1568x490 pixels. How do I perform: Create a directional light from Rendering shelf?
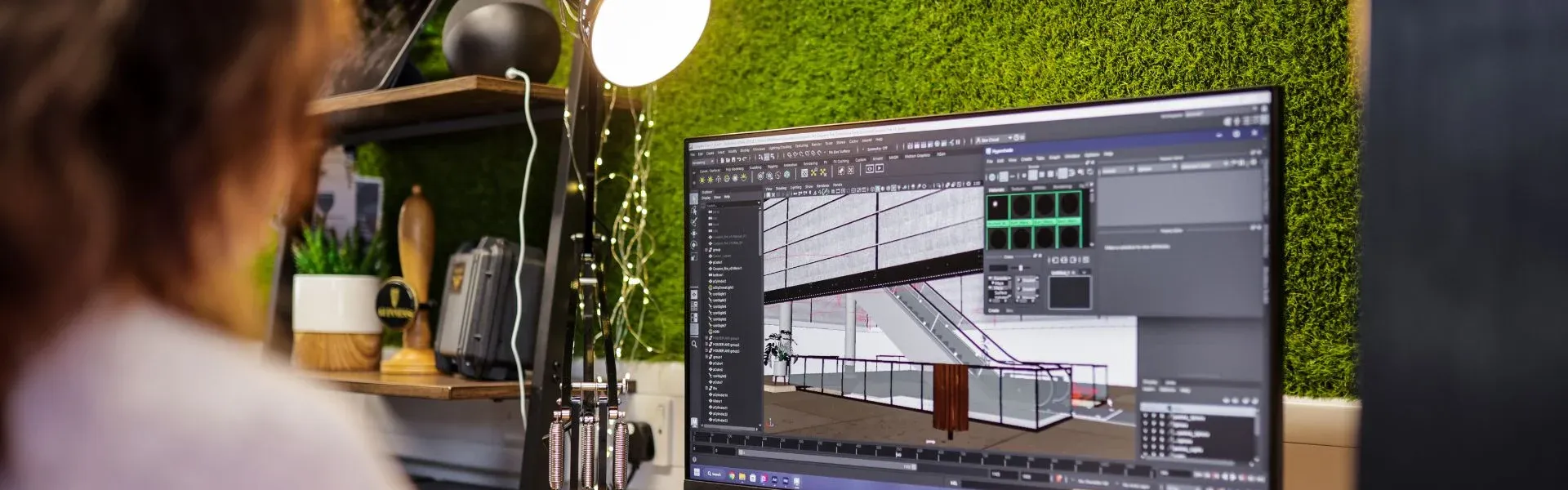[x=710, y=180]
